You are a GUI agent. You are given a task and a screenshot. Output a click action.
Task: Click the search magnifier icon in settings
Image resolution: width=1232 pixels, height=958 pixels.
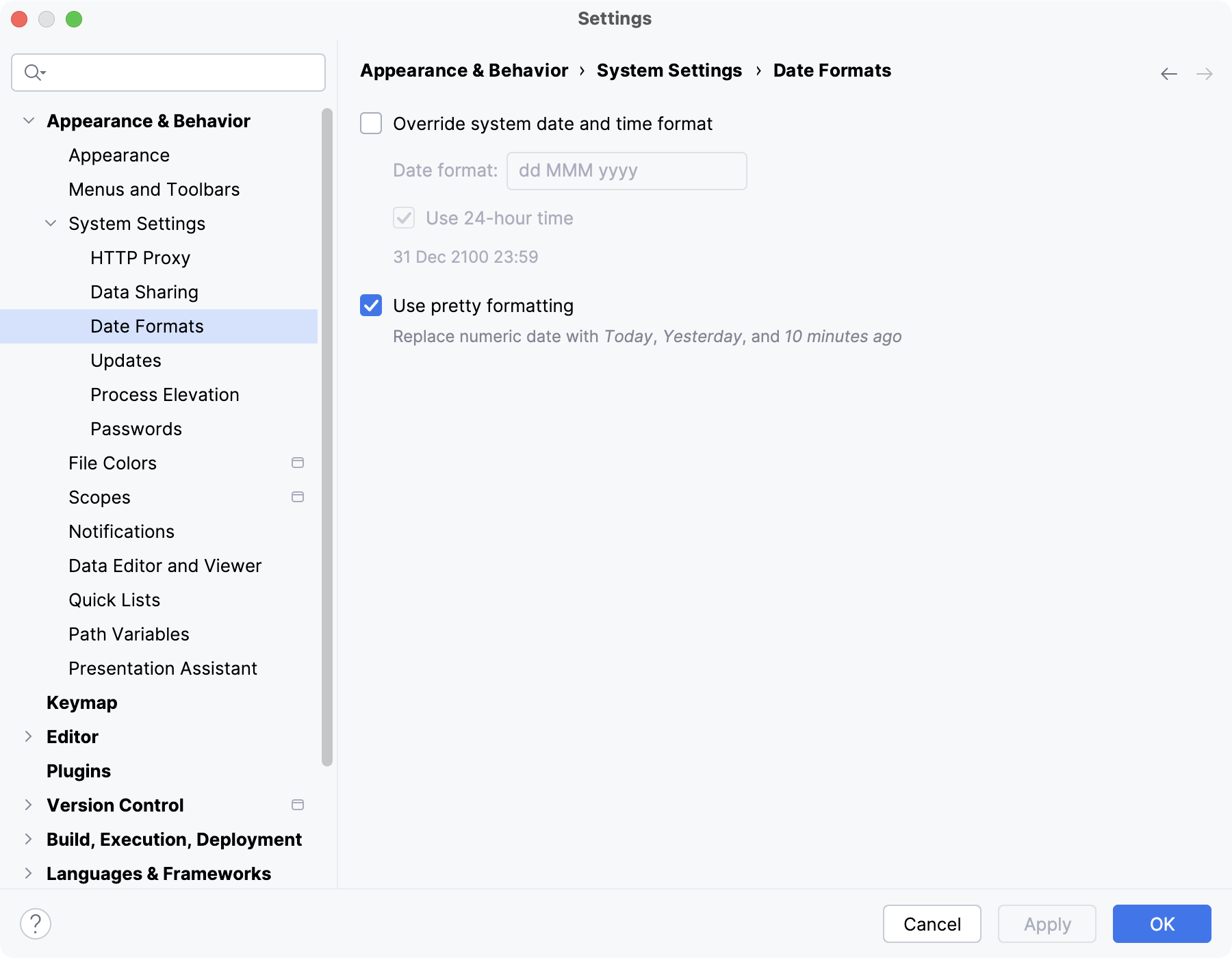[x=30, y=72]
